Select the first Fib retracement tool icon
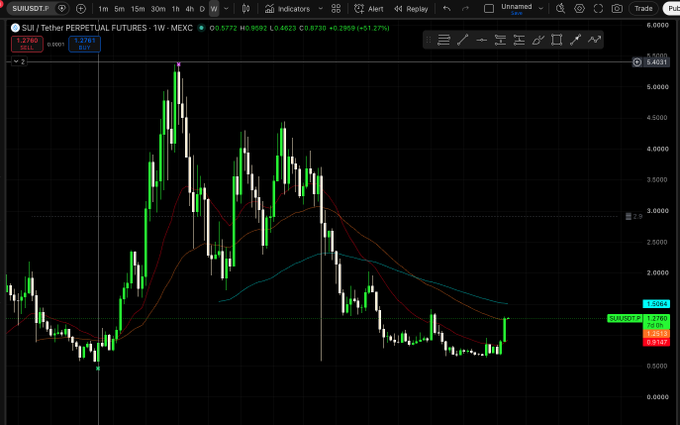The image size is (680, 425). [x=500, y=40]
